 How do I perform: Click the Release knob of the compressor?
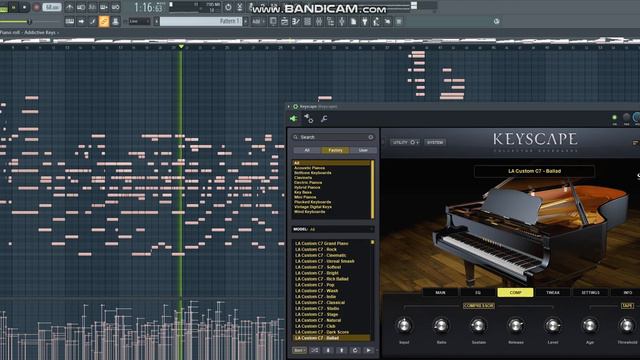click(516, 325)
